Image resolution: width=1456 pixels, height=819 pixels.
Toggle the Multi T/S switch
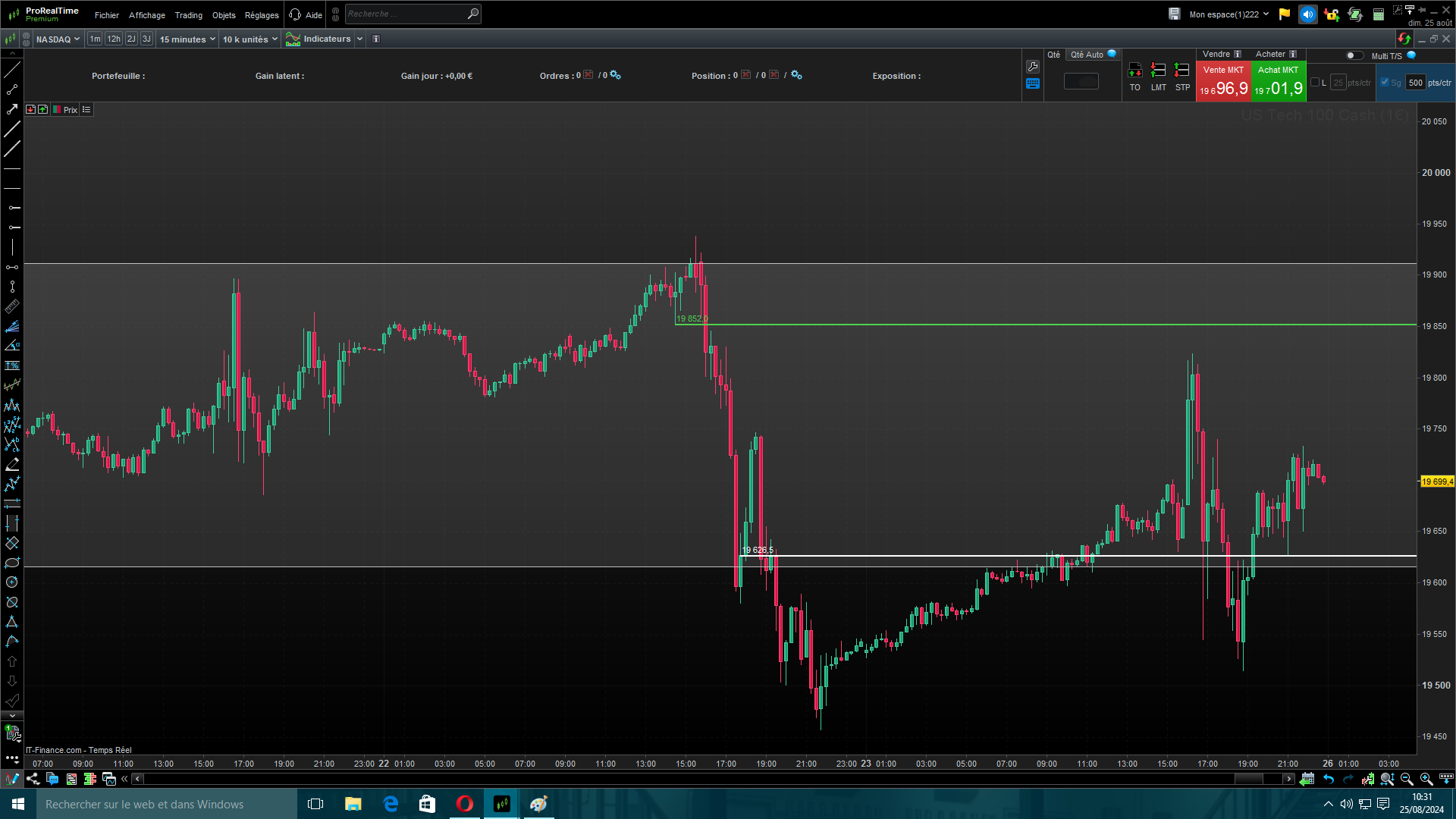tap(1354, 55)
